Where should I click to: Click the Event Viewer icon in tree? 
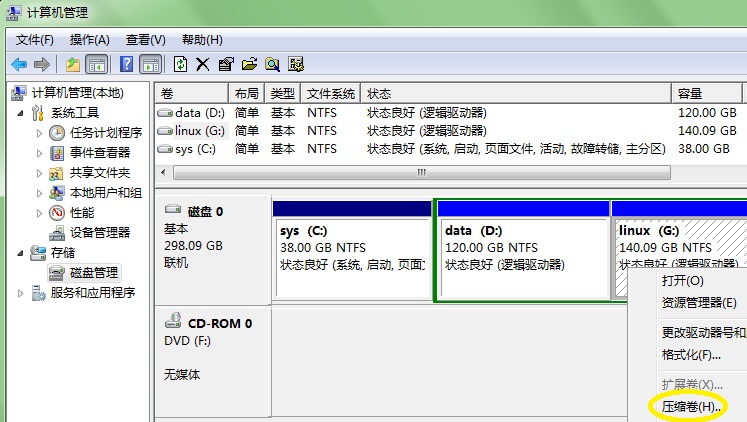coord(57,153)
